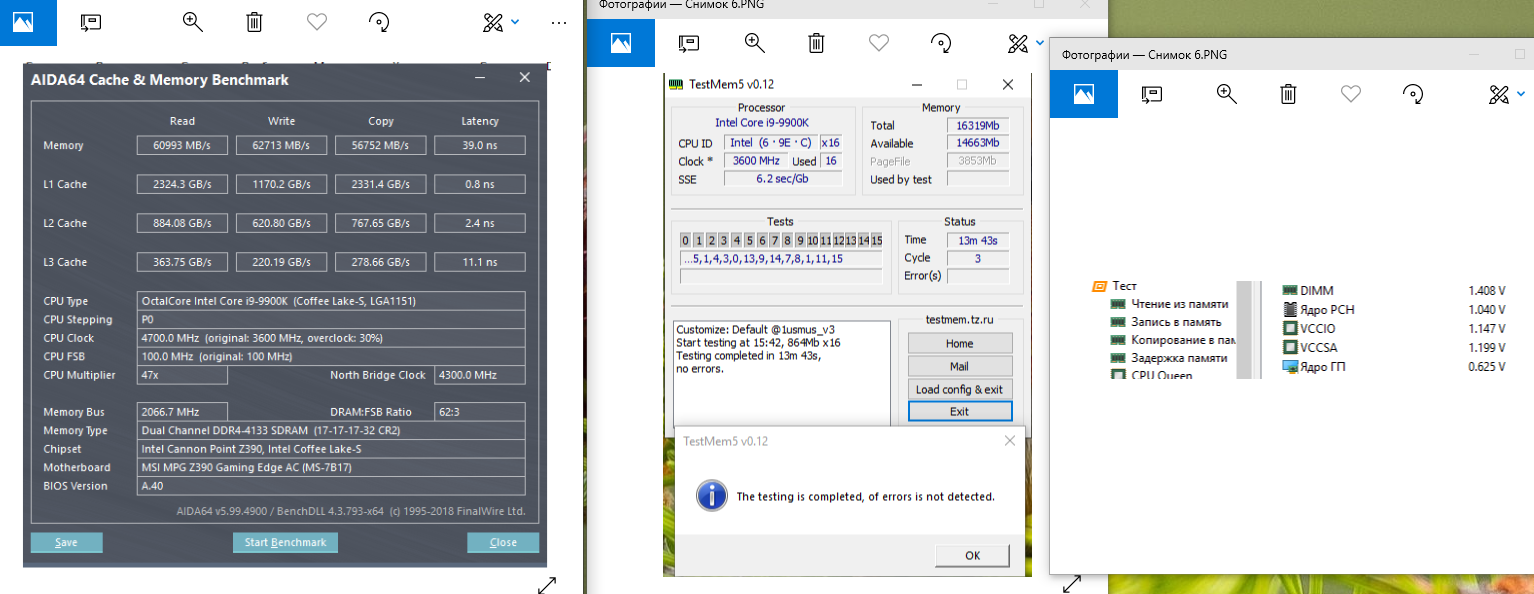
Task: Rotate the image in middle Photos window
Action: tap(941, 42)
